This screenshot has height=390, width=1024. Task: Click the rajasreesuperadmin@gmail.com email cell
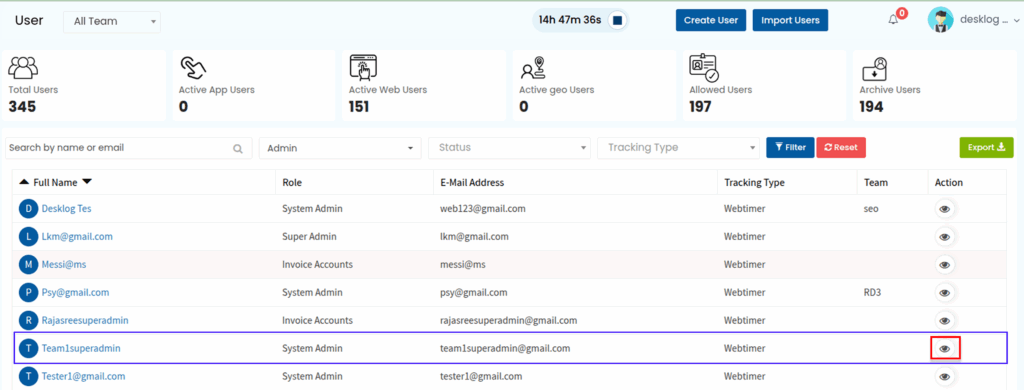(x=509, y=321)
